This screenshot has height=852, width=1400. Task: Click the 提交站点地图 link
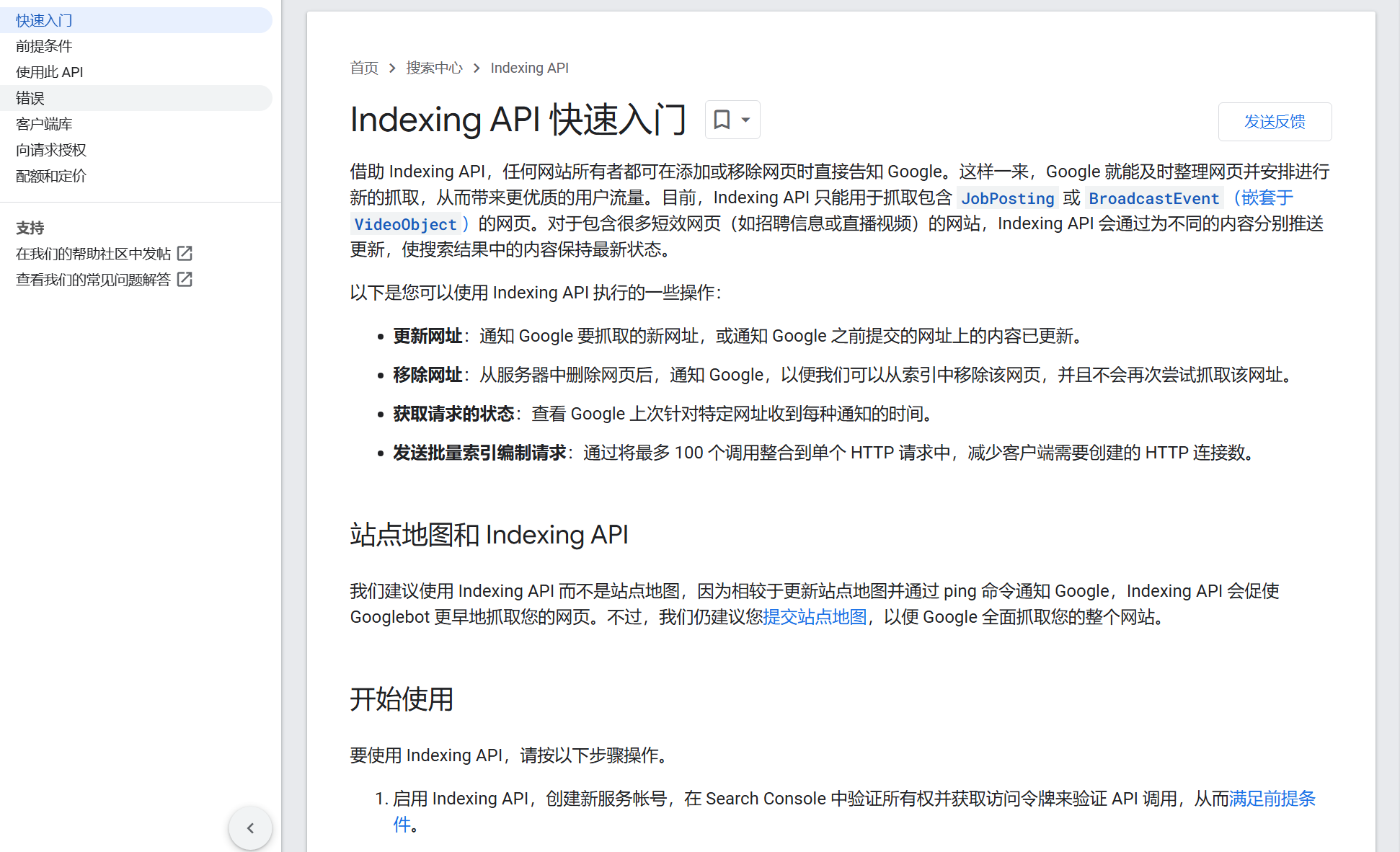(815, 617)
